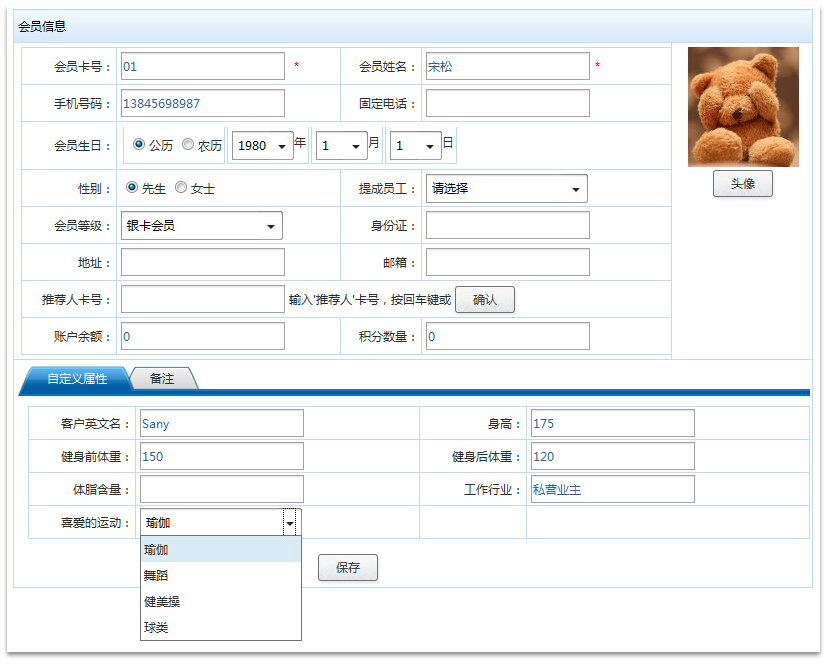Click the 头像 button
This screenshot has height=665, width=829.
click(x=743, y=183)
